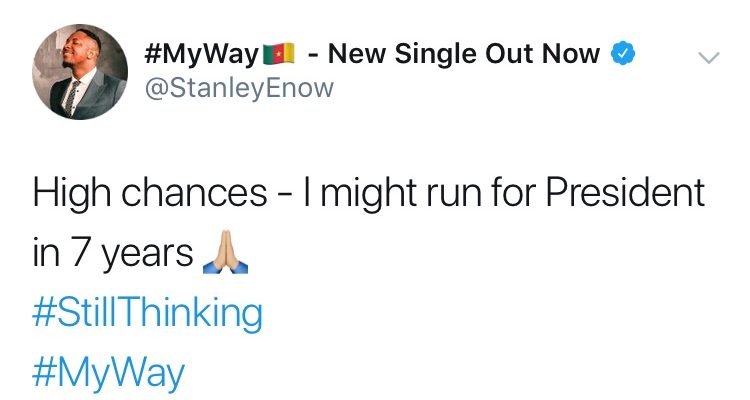Screen dimensions: 750x400
Task: Click the word "Out" in the display name
Action: pos(511,54)
